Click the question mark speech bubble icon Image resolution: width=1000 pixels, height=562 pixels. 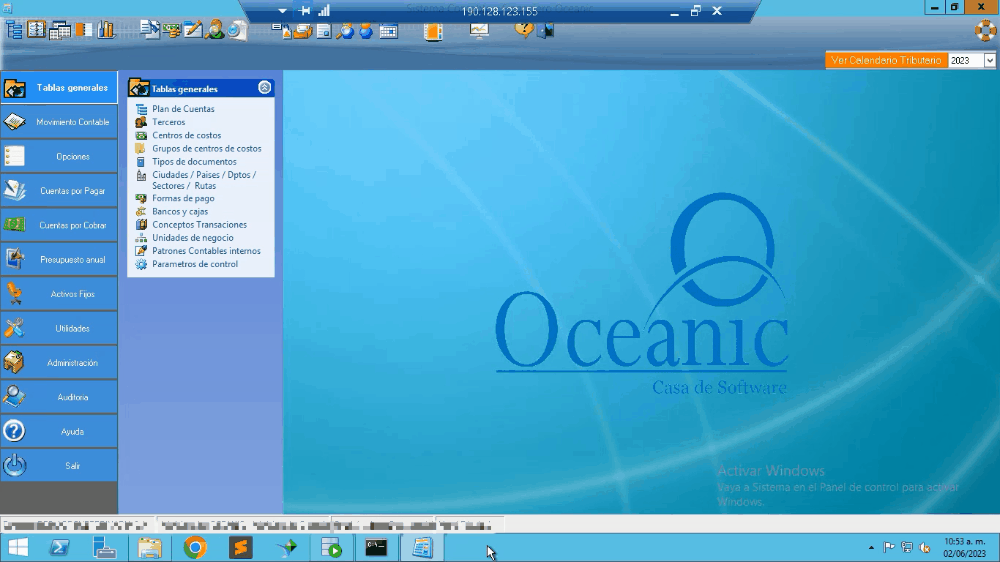coord(524,28)
